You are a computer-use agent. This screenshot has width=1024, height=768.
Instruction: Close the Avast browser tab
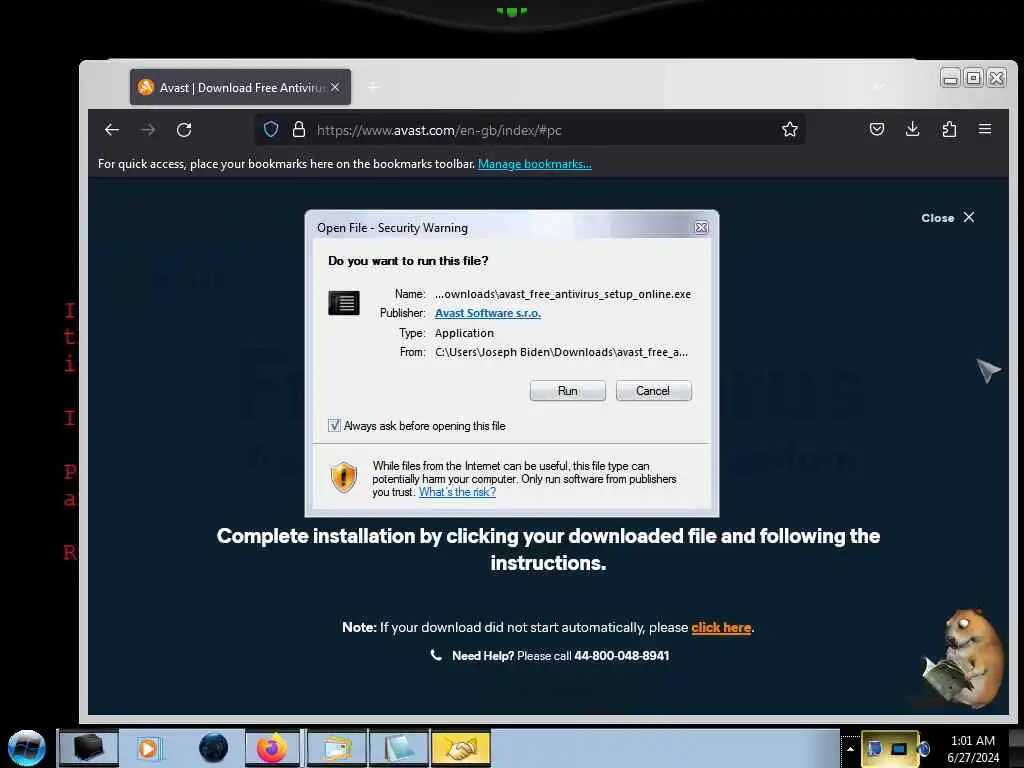(335, 87)
